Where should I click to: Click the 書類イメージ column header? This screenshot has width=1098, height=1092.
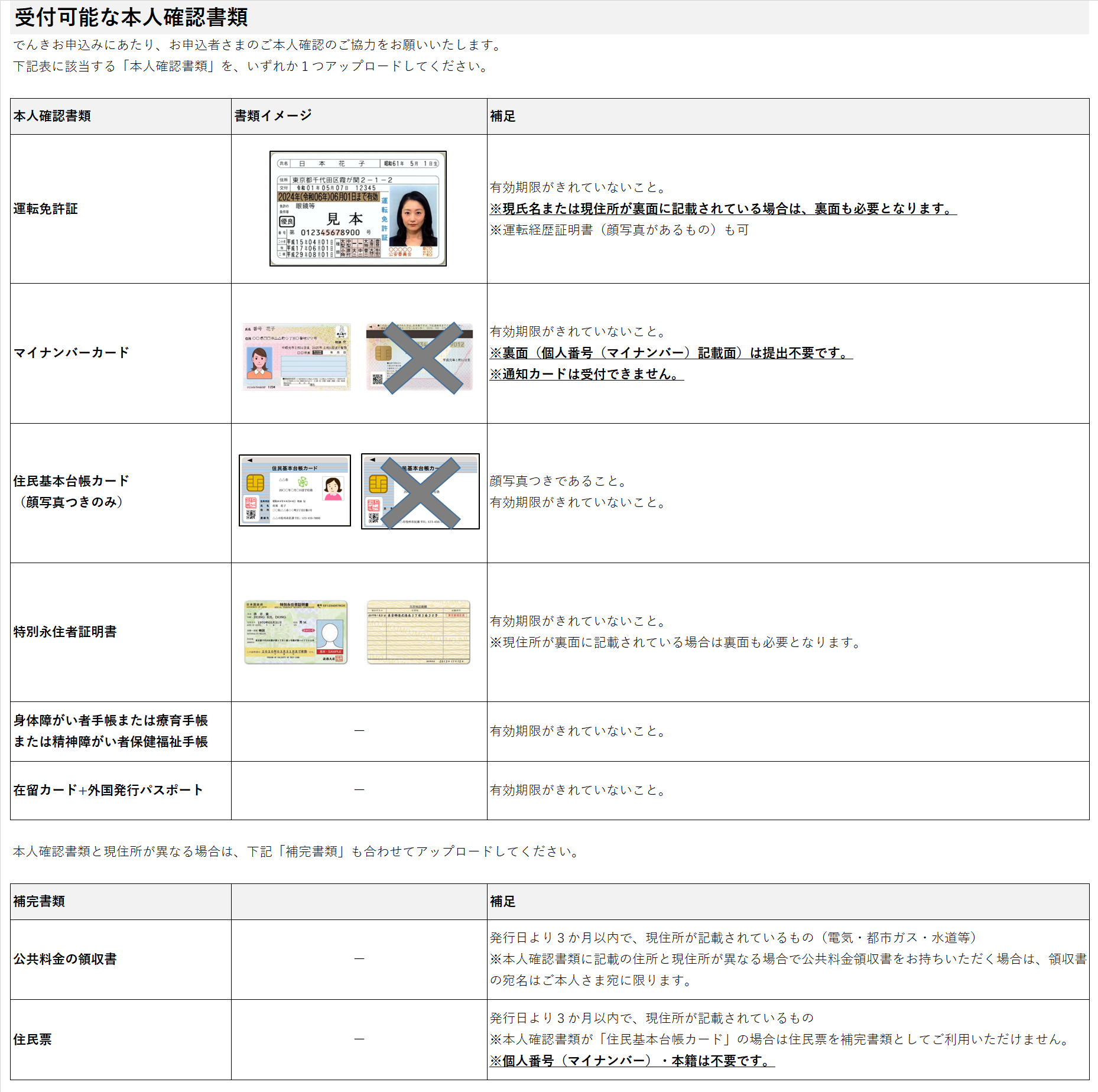point(273,116)
